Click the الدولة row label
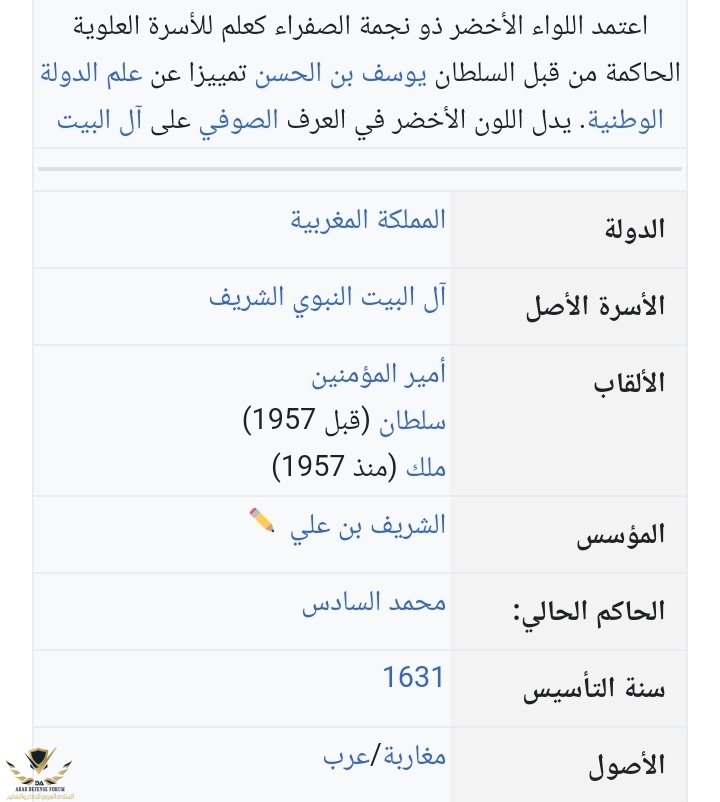This screenshot has width=720, height=802. [x=635, y=229]
